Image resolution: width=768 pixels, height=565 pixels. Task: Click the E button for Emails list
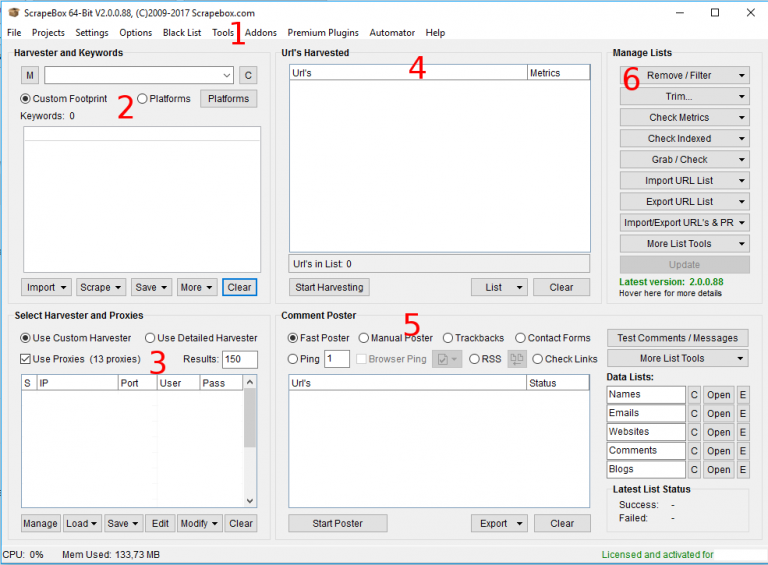[743, 413]
